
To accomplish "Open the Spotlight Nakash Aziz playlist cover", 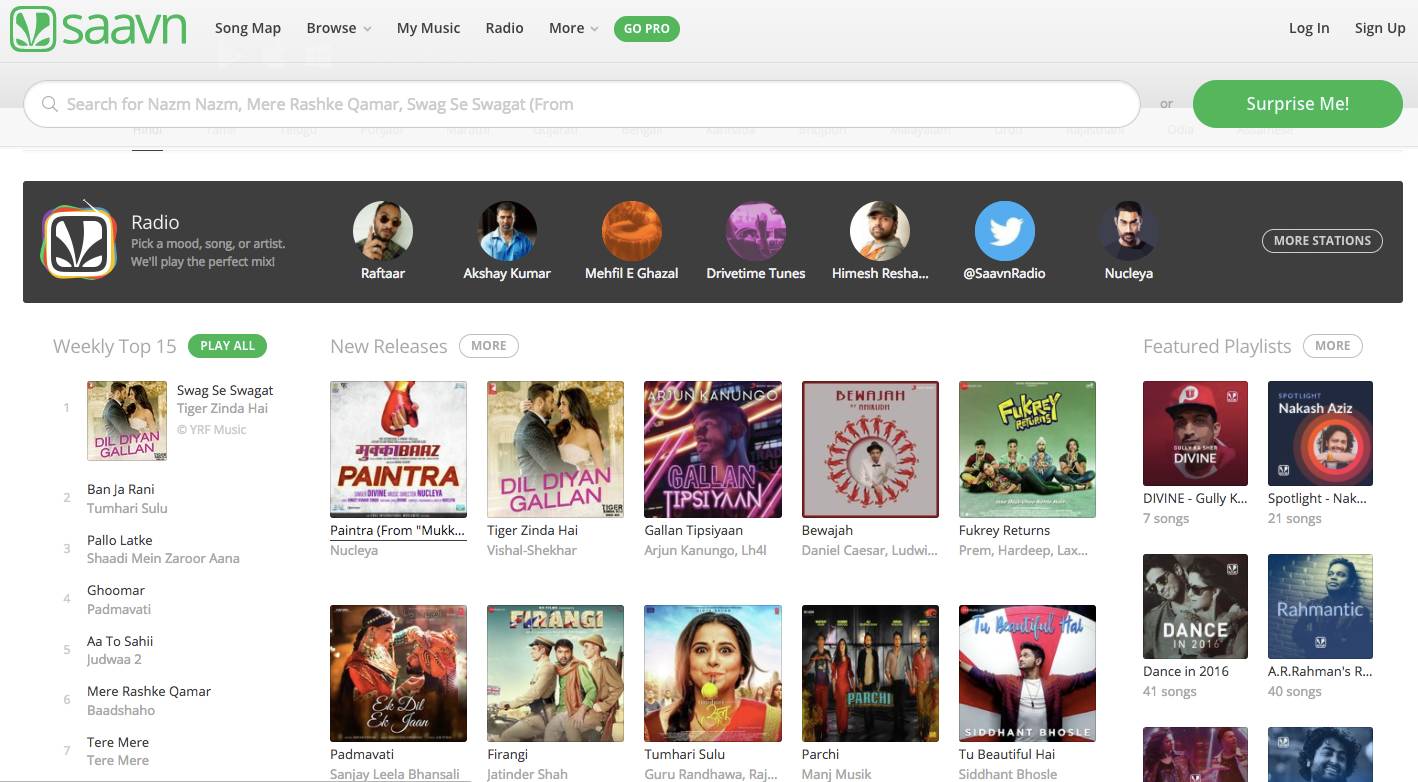I will click(1320, 433).
